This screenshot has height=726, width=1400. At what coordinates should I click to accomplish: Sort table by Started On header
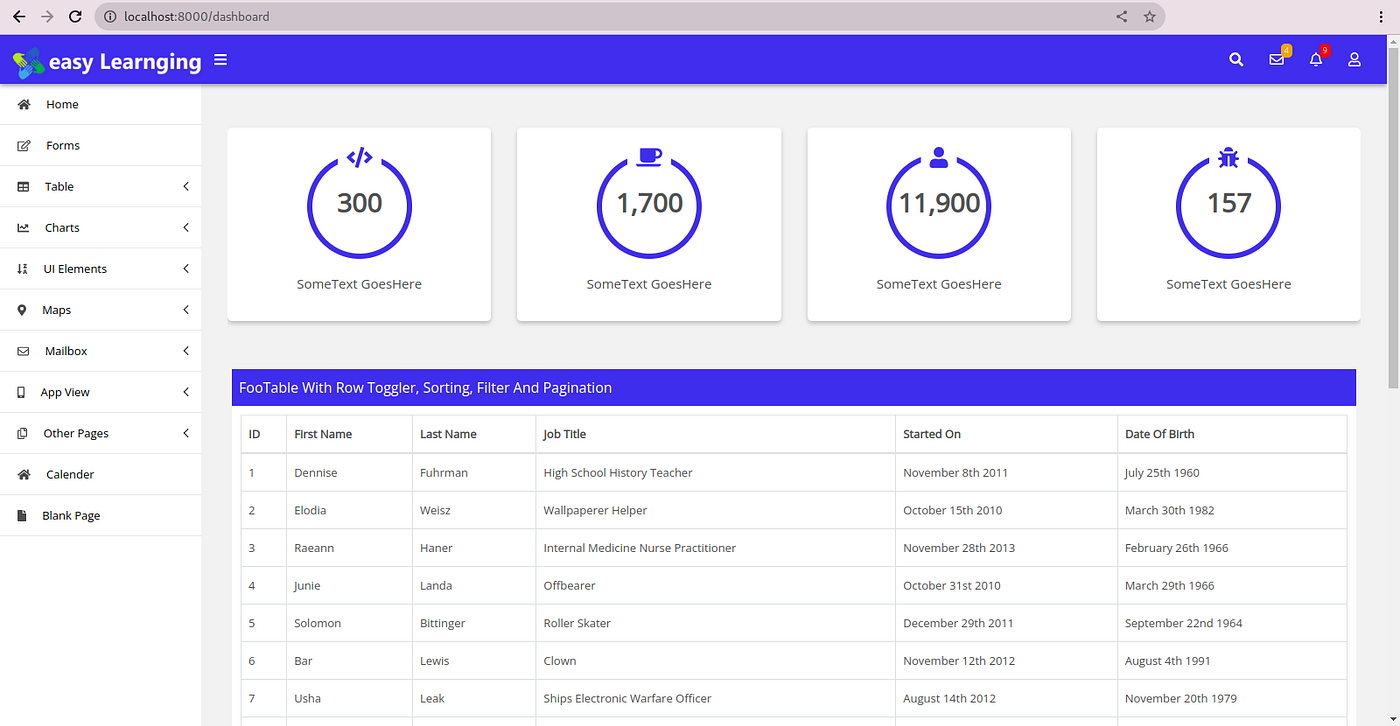point(1006,434)
